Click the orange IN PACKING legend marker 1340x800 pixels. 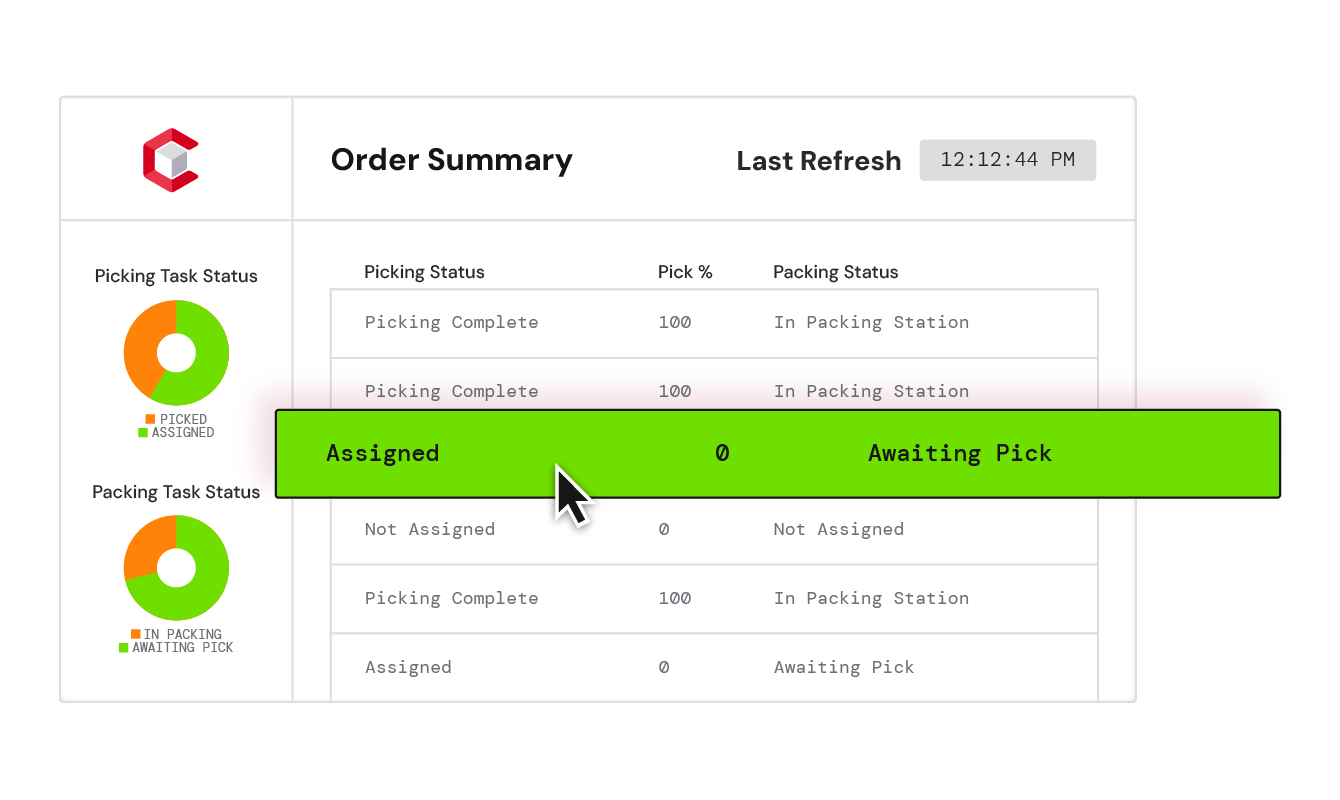136,634
